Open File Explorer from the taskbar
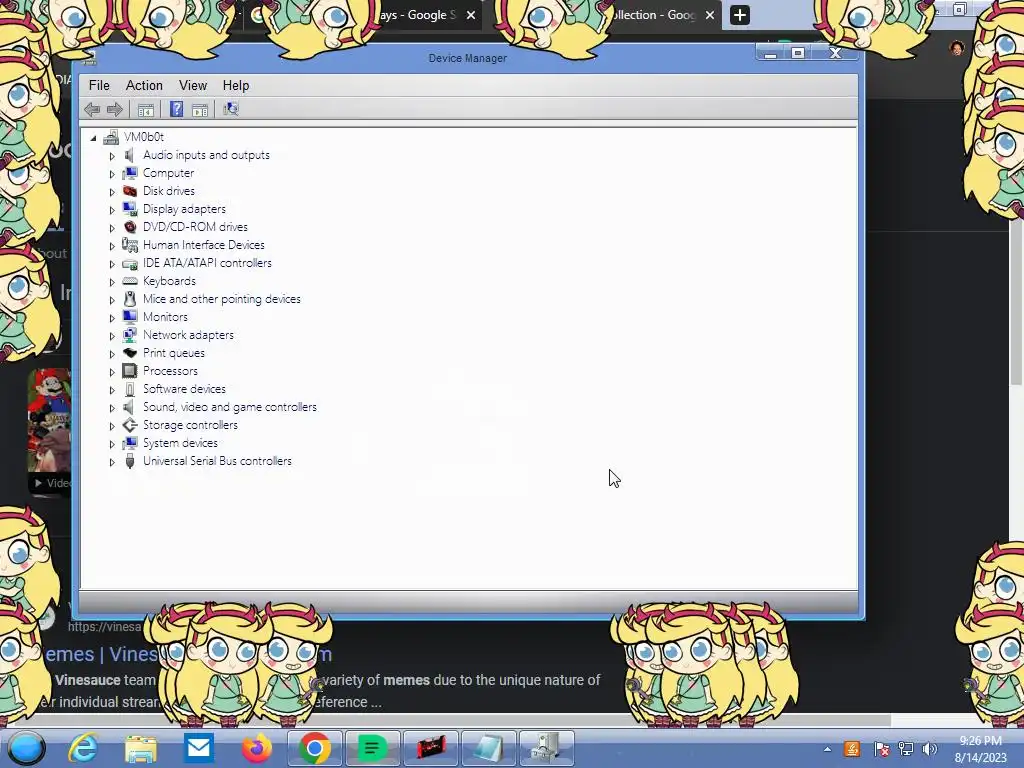The image size is (1024, 768). tap(141, 749)
